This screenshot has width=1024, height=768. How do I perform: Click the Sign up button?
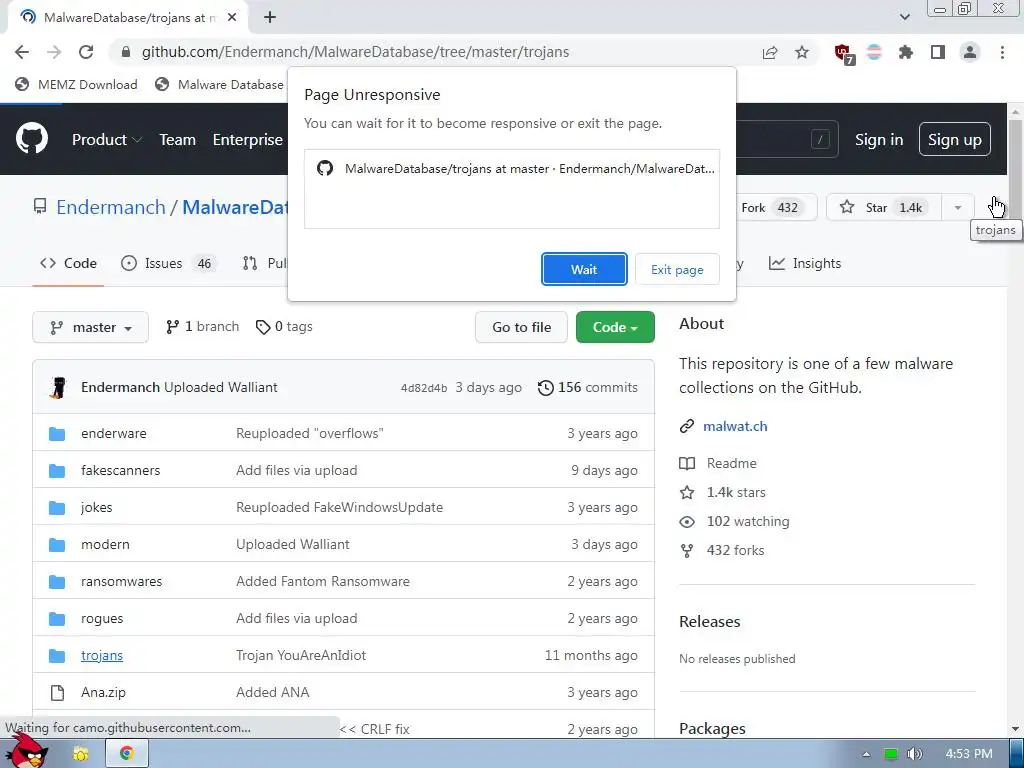(955, 139)
